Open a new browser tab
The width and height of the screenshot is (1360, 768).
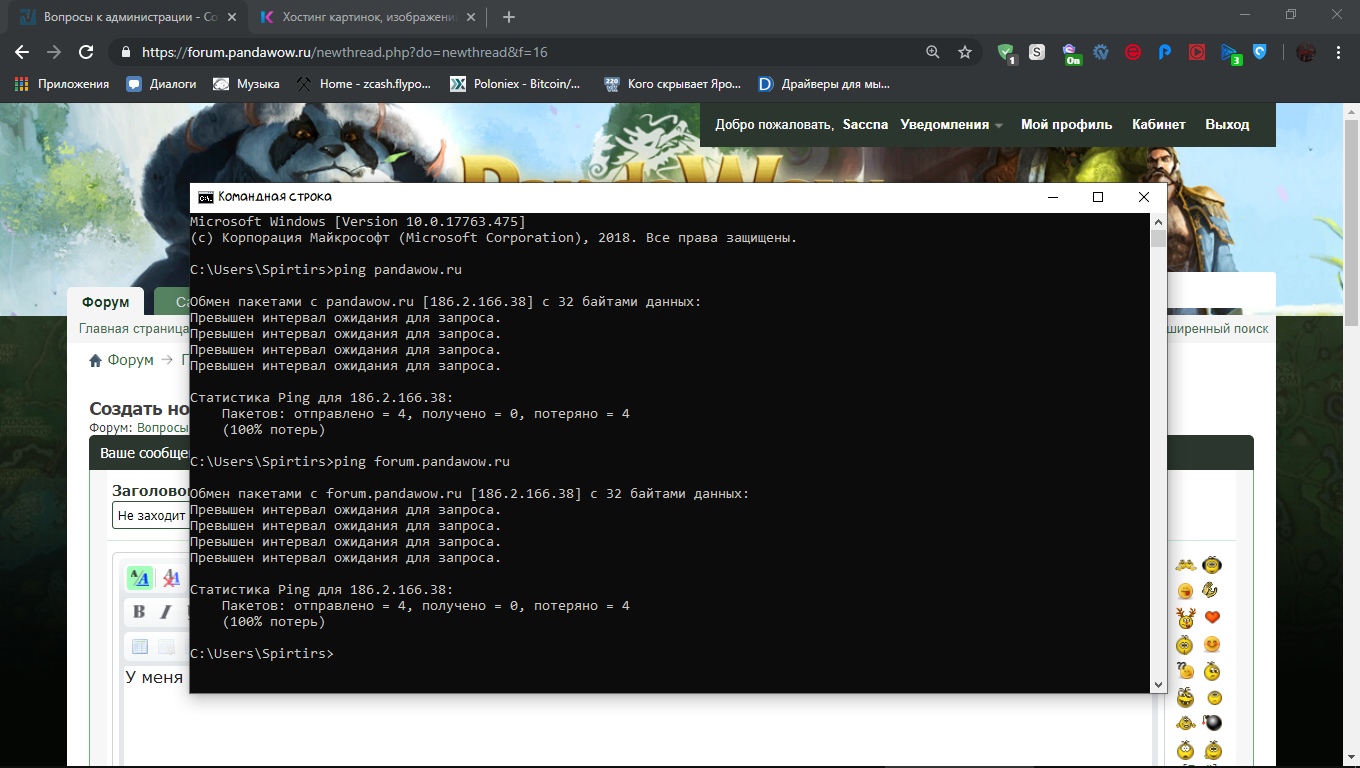click(x=509, y=17)
